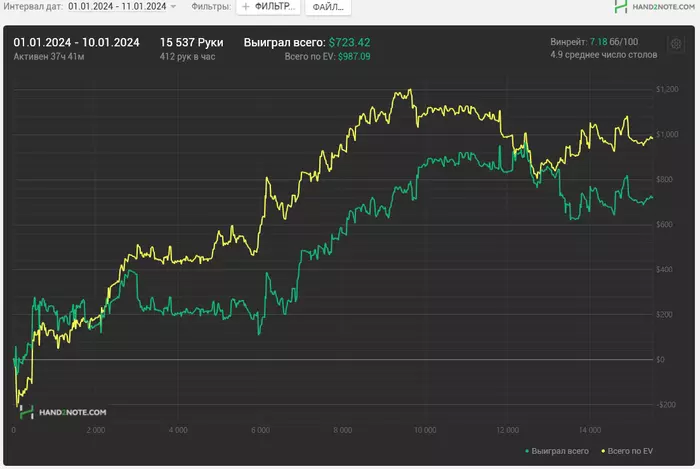Open chart settings gear icon
This screenshot has width=700, height=469.
[x=676, y=44]
